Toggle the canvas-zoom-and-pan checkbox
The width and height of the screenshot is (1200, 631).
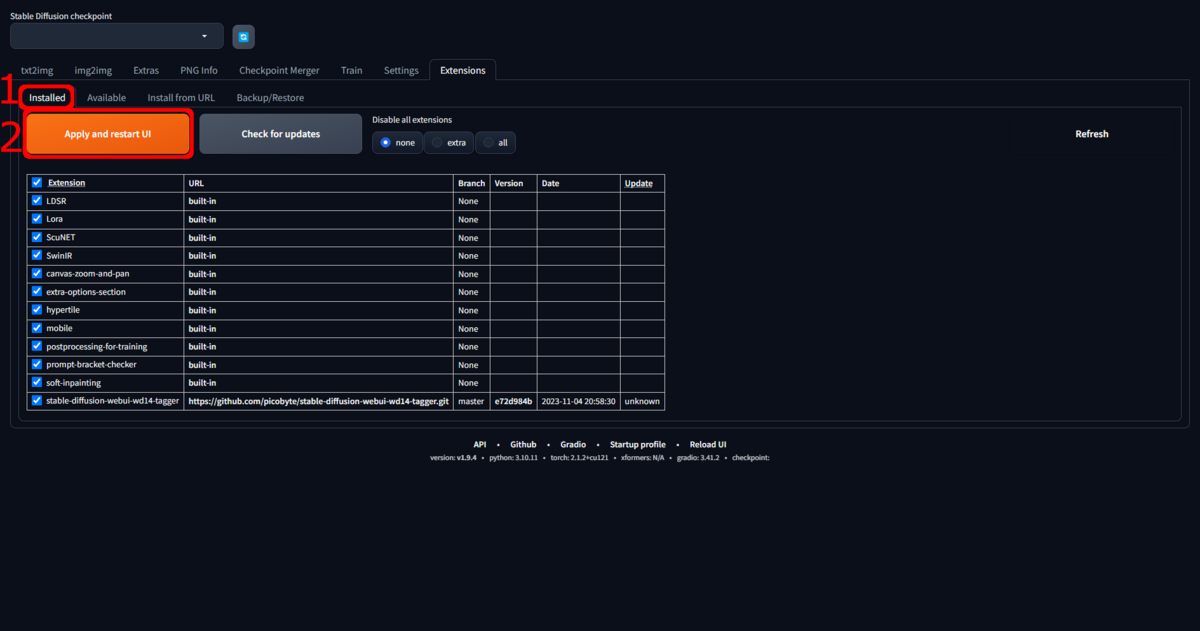tap(37, 273)
